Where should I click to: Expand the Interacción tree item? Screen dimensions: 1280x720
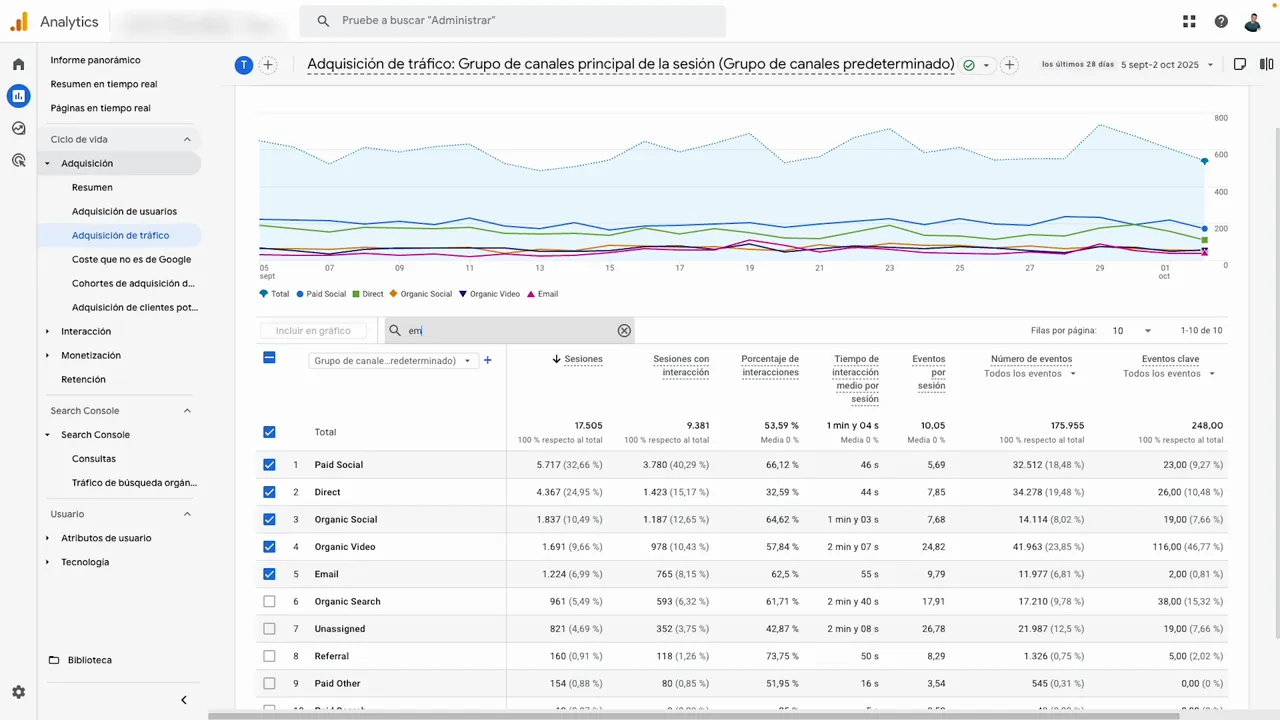pos(47,332)
